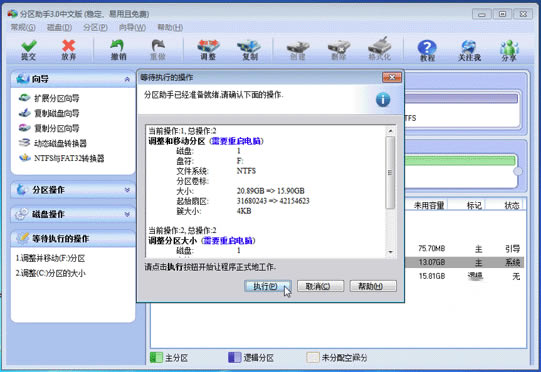
Task: Open the 分区(P) menu
Action: [95, 27]
